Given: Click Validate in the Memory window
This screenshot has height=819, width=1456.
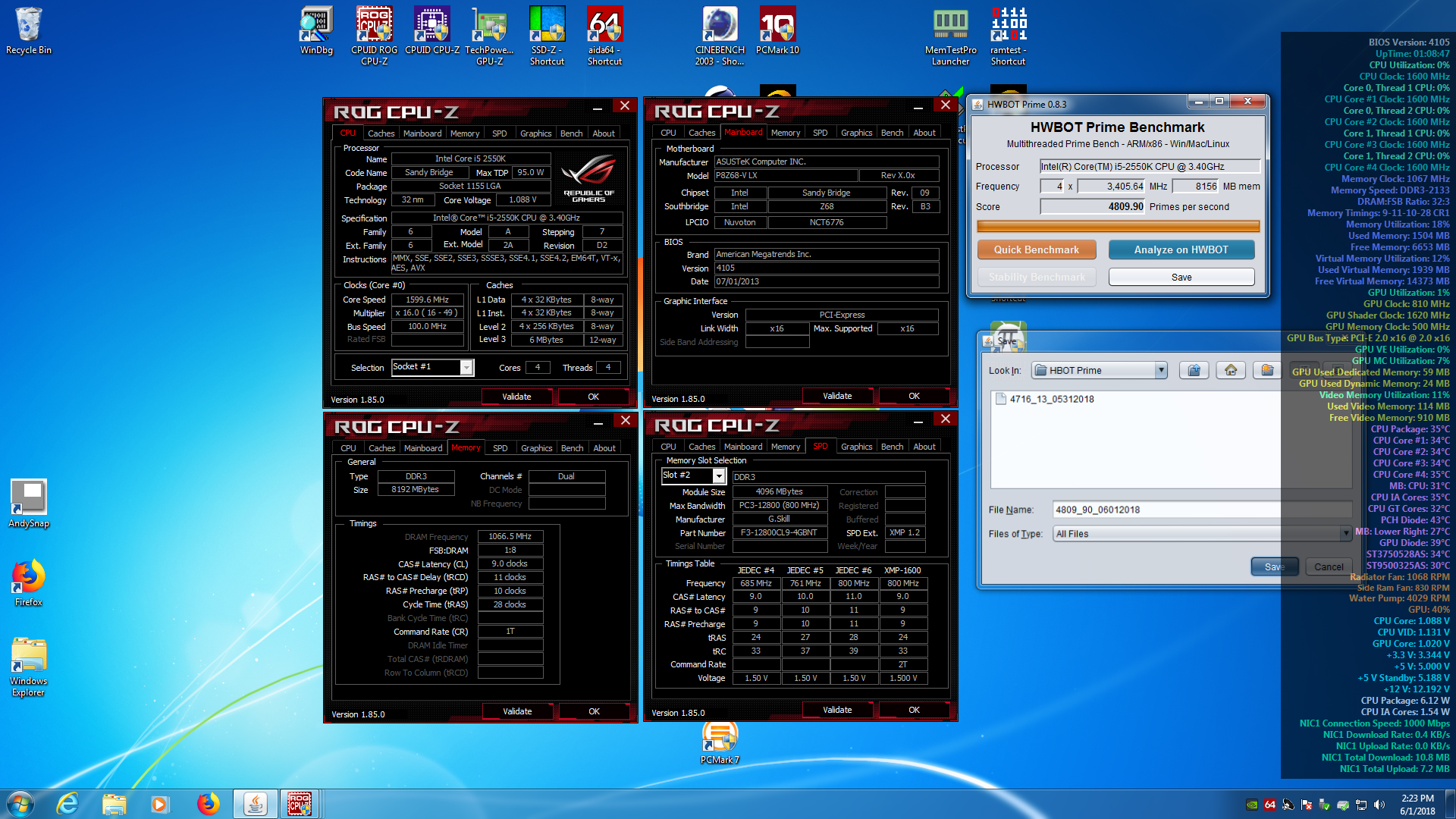Looking at the screenshot, I should (x=517, y=711).
